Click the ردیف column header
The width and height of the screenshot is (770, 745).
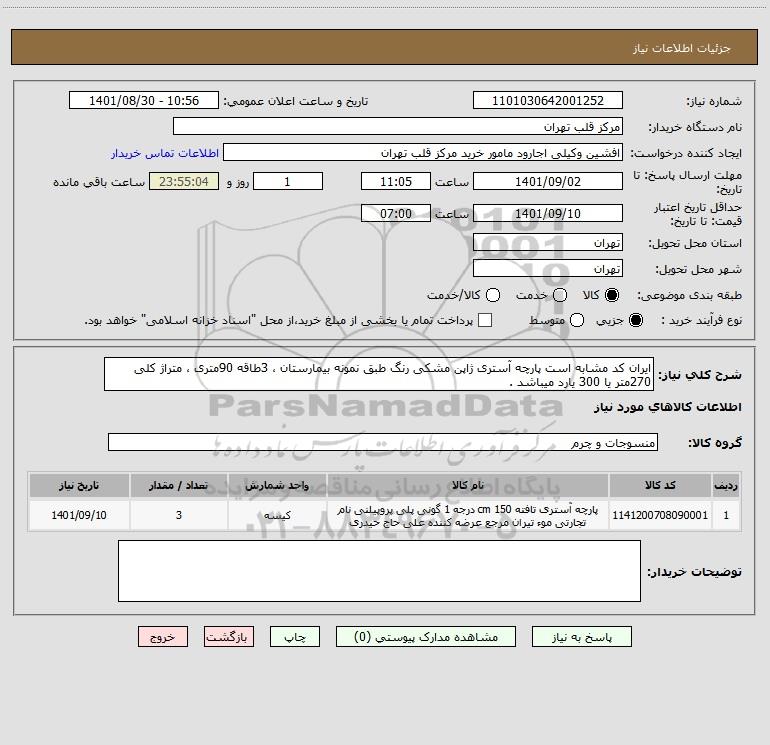726,485
